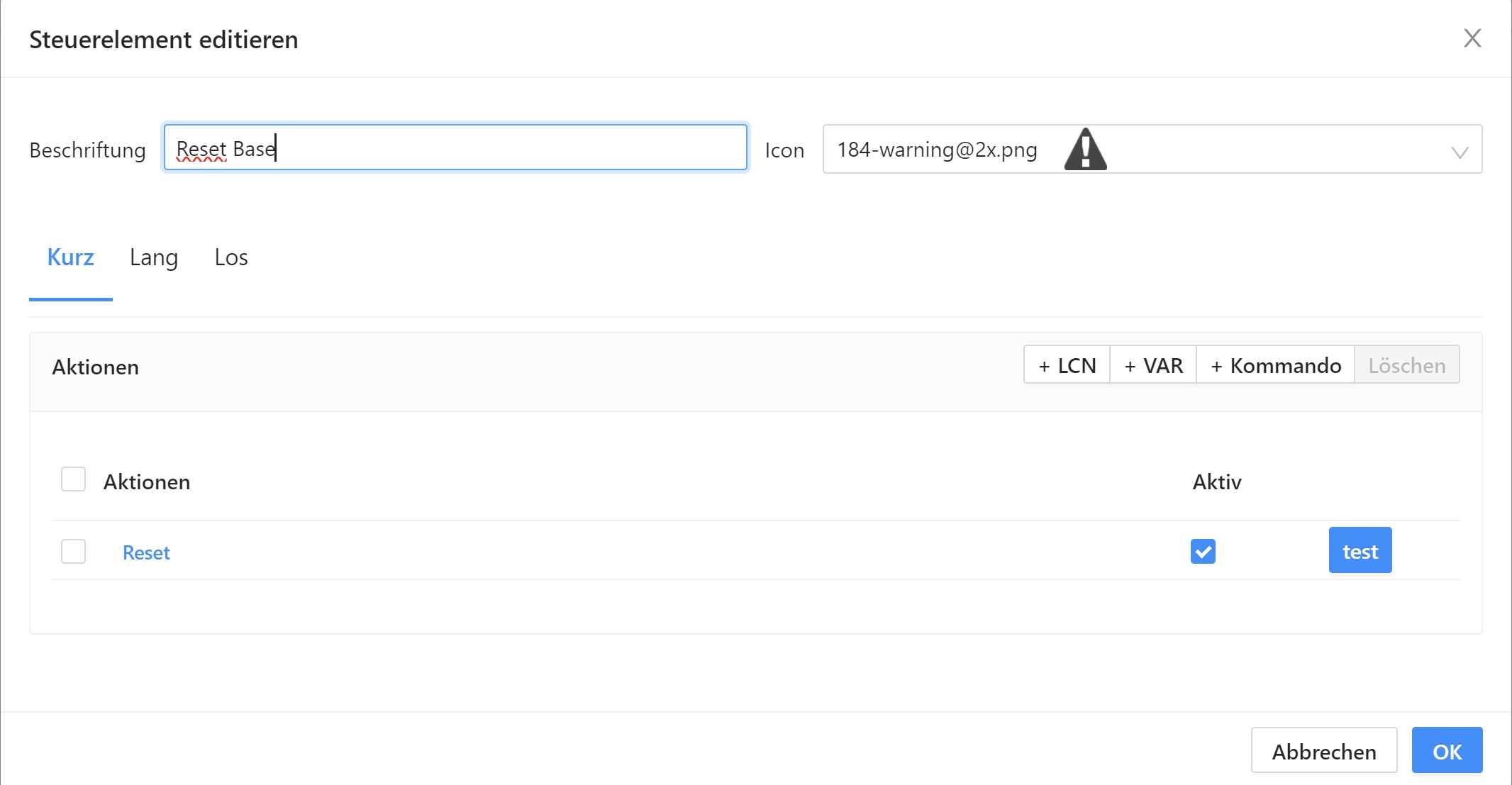Open the 184-warning@2x.png icon selector
Viewport: 1512px width, 785px height.
point(936,150)
